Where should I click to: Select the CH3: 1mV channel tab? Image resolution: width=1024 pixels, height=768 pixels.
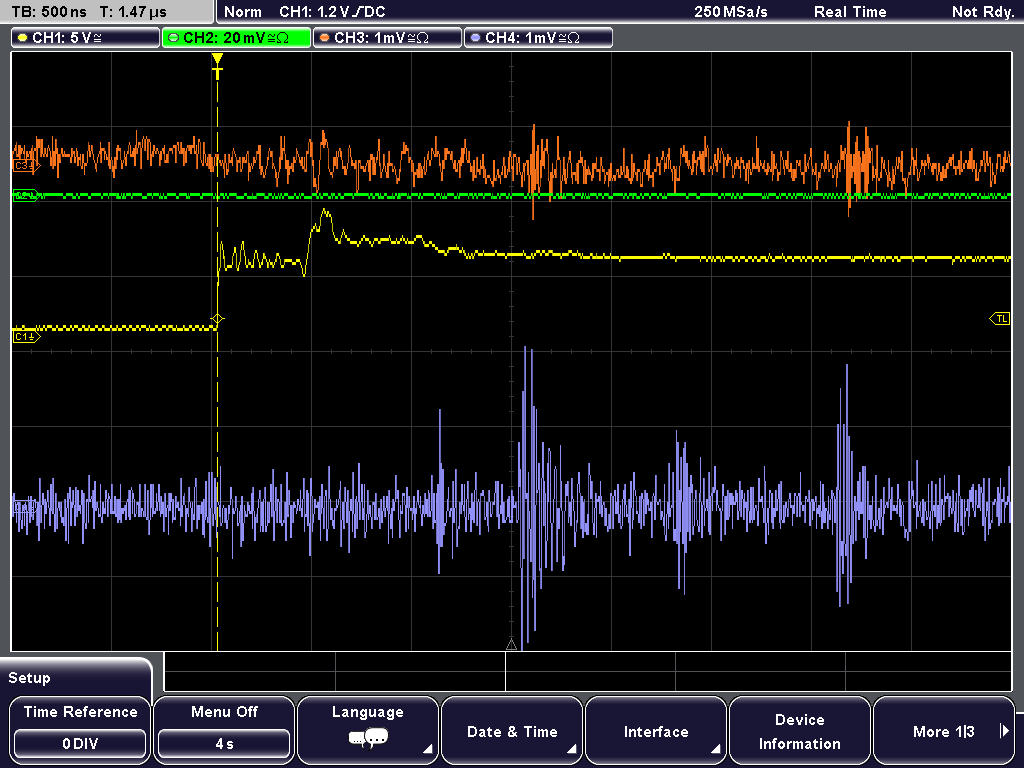(387, 38)
